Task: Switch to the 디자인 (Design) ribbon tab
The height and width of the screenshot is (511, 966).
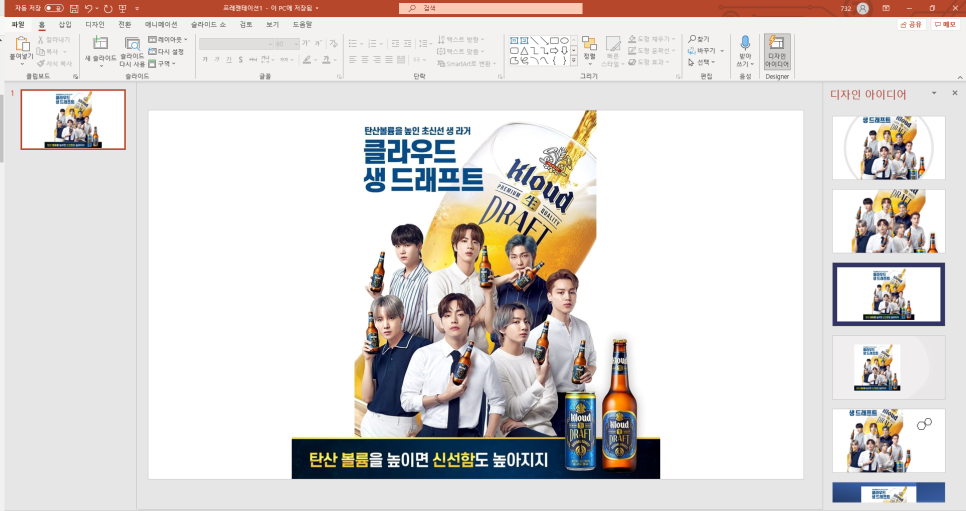Action: (95, 25)
